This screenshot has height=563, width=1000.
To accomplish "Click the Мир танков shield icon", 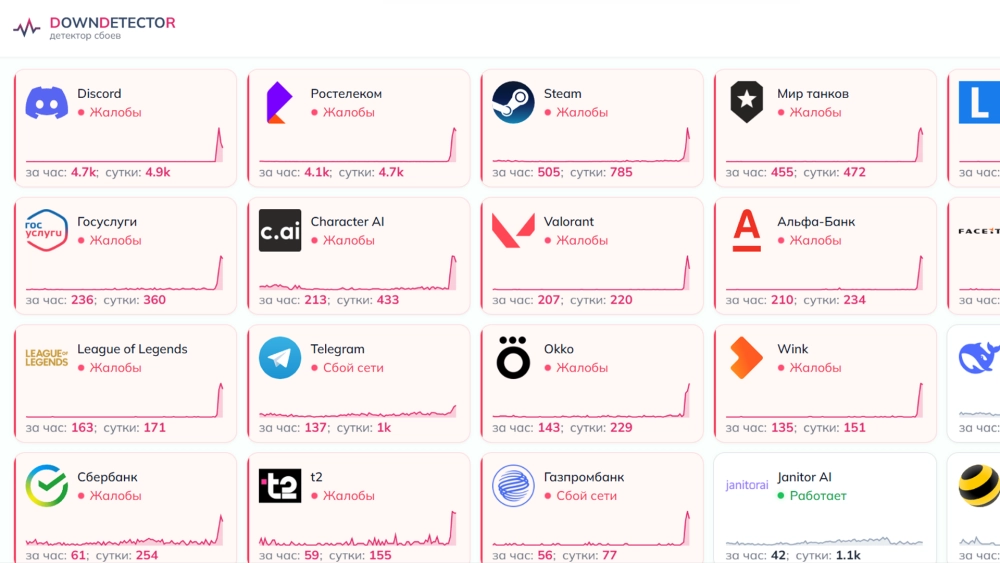I will click(x=746, y=102).
